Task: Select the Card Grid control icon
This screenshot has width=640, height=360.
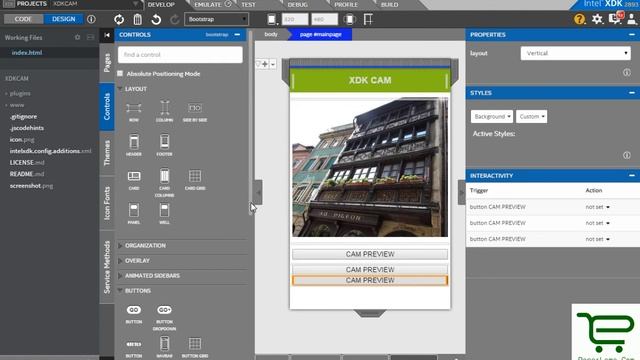Action: [x=195, y=176]
